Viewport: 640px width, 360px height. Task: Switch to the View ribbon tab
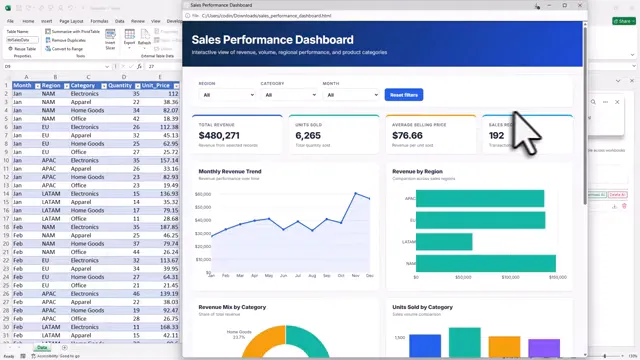(156, 21)
